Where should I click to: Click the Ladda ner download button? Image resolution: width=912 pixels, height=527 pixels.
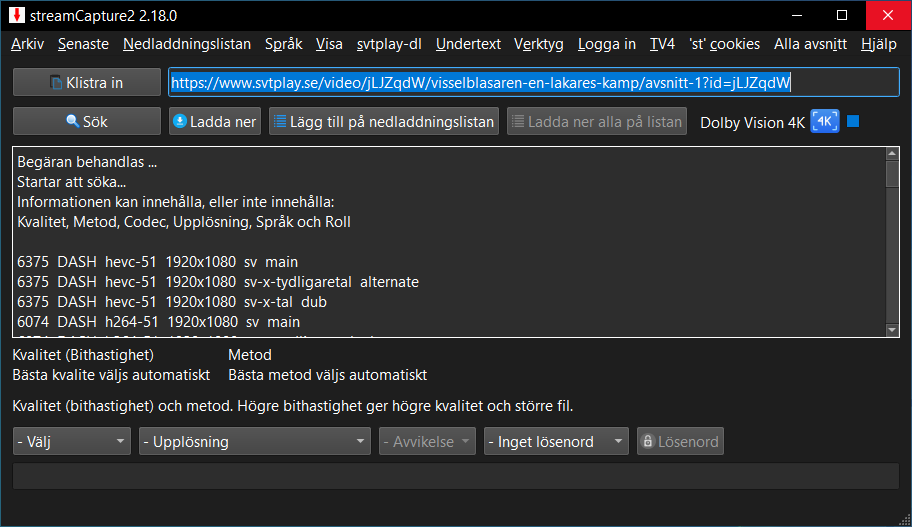click(215, 122)
